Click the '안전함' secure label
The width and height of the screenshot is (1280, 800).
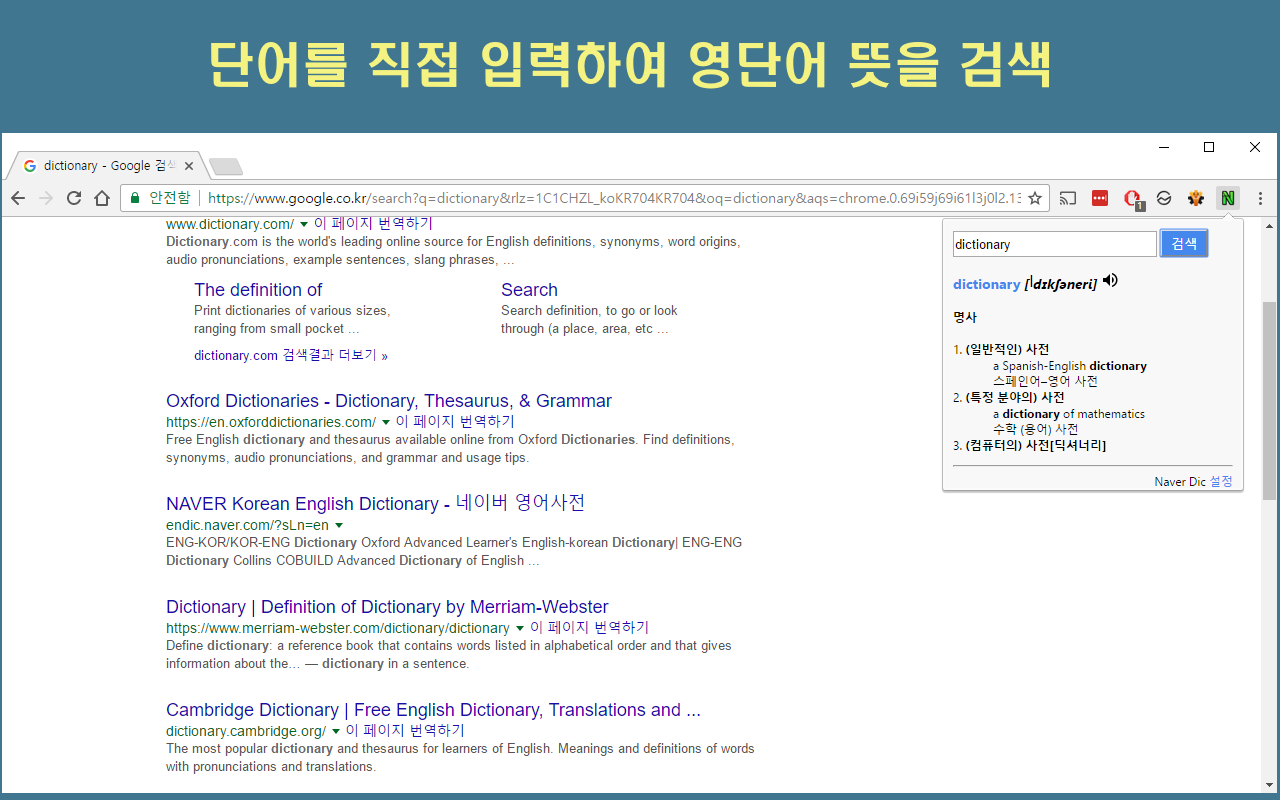coord(169,198)
